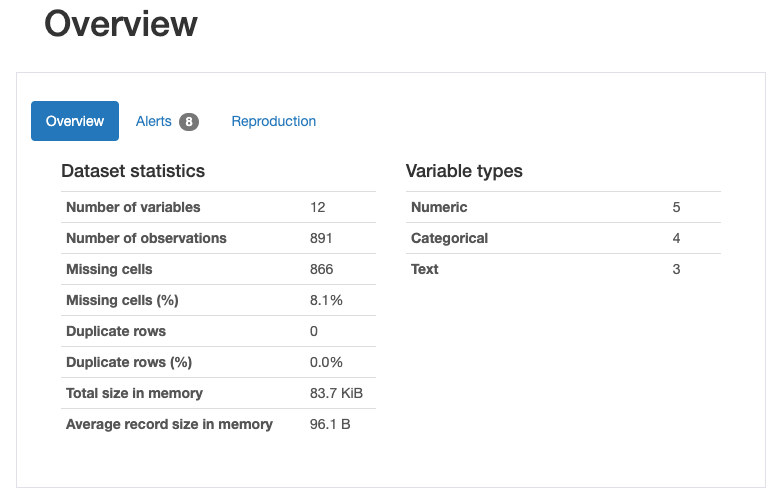Click the Duplicate rows label

click(x=116, y=331)
